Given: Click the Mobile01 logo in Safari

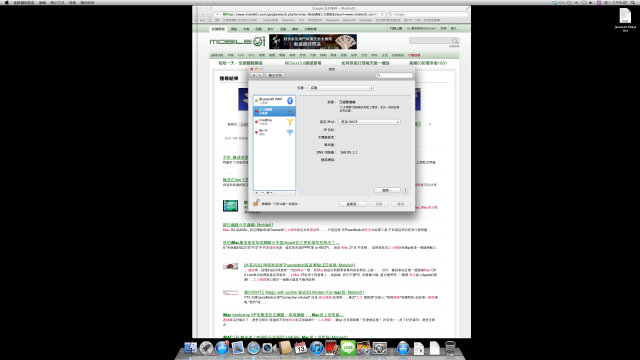Looking at the screenshot, I should [237, 41].
